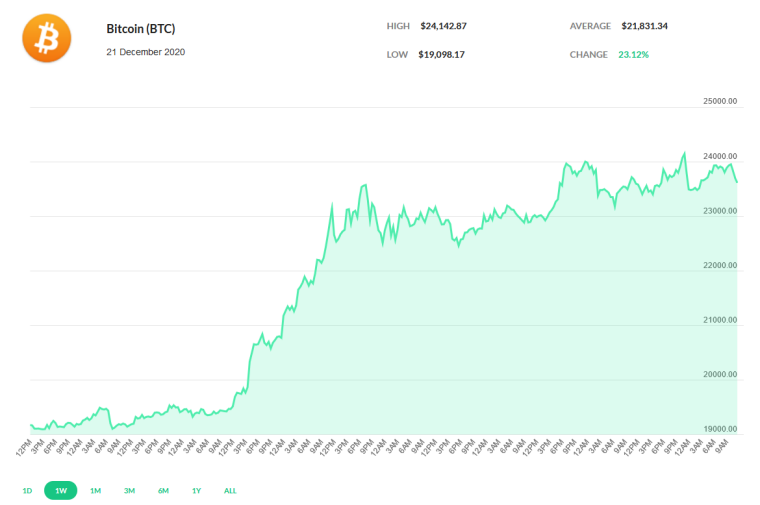Switch chart to 3M range
760x505 pixels.
(129, 490)
